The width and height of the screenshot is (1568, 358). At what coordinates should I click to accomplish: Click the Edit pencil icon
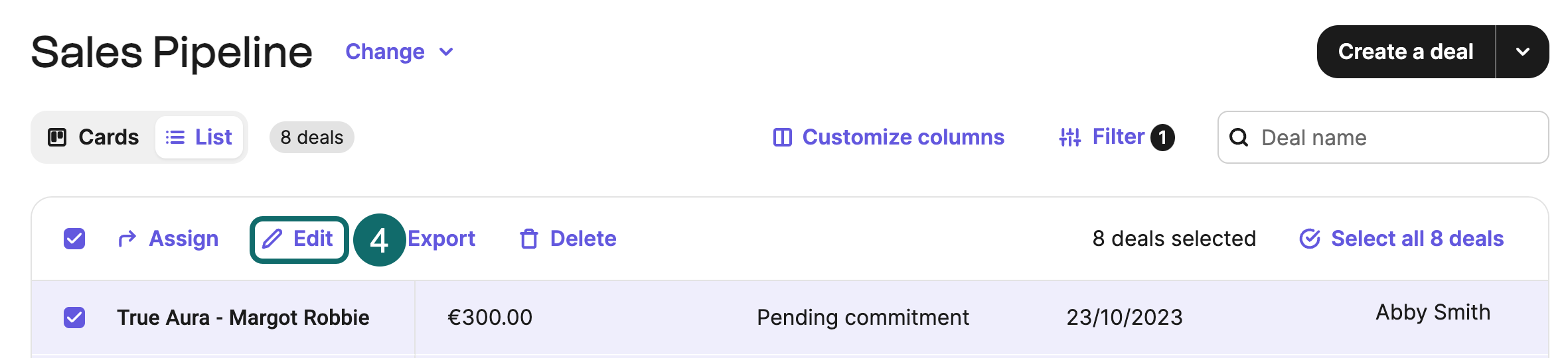(x=272, y=239)
